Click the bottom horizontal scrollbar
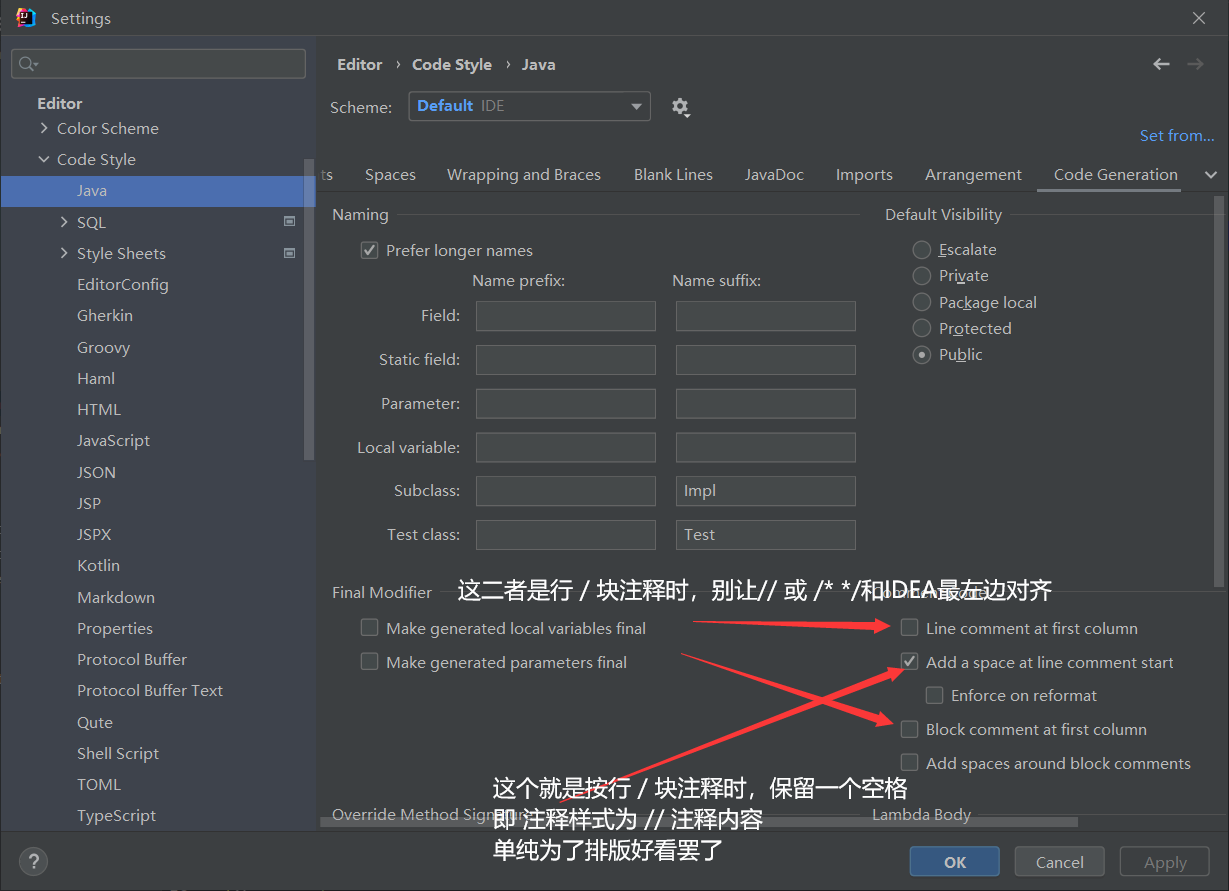The image size is (1229, 891). 699,822
